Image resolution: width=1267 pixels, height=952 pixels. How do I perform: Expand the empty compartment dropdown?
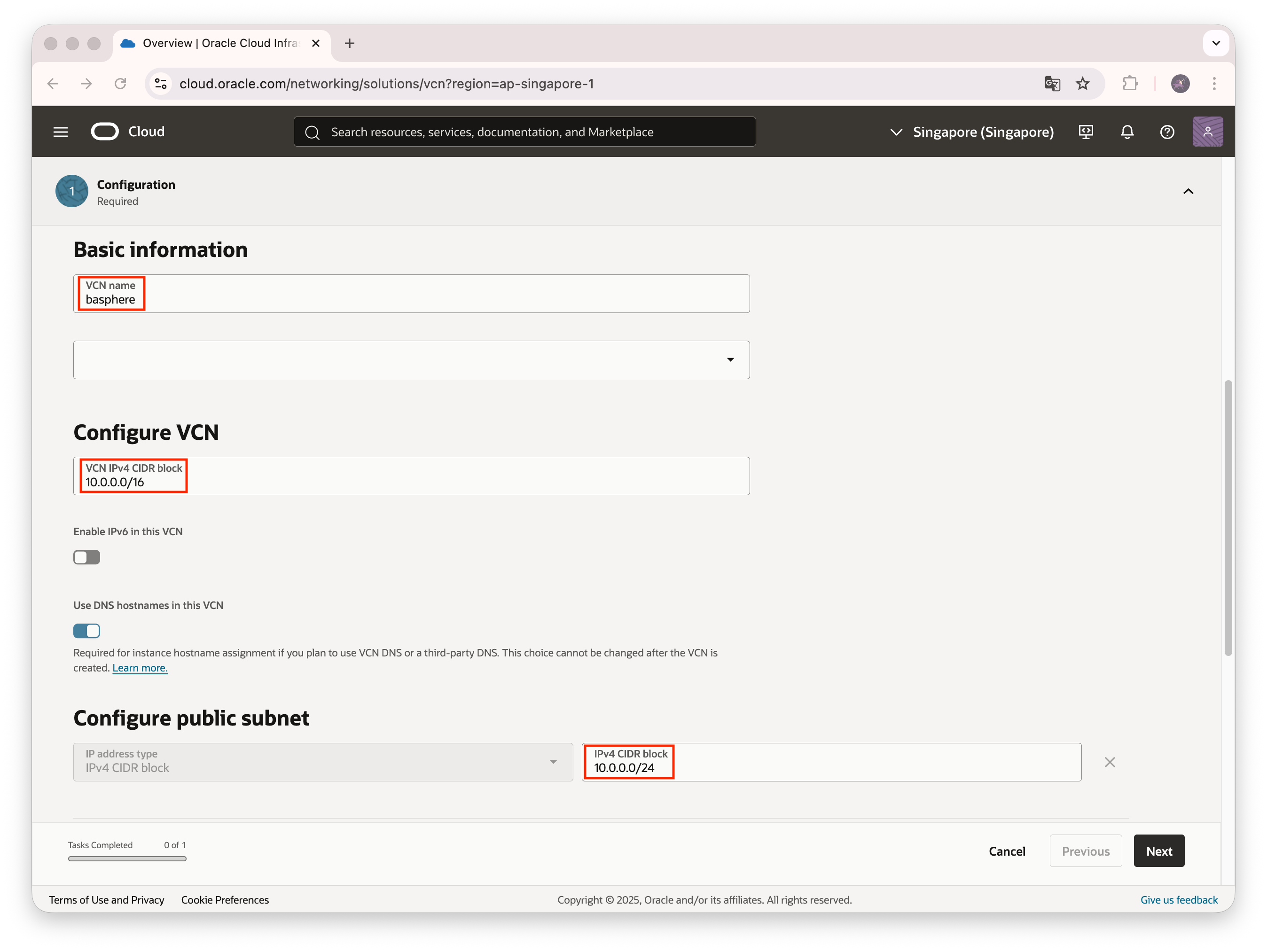coord(411,360)
